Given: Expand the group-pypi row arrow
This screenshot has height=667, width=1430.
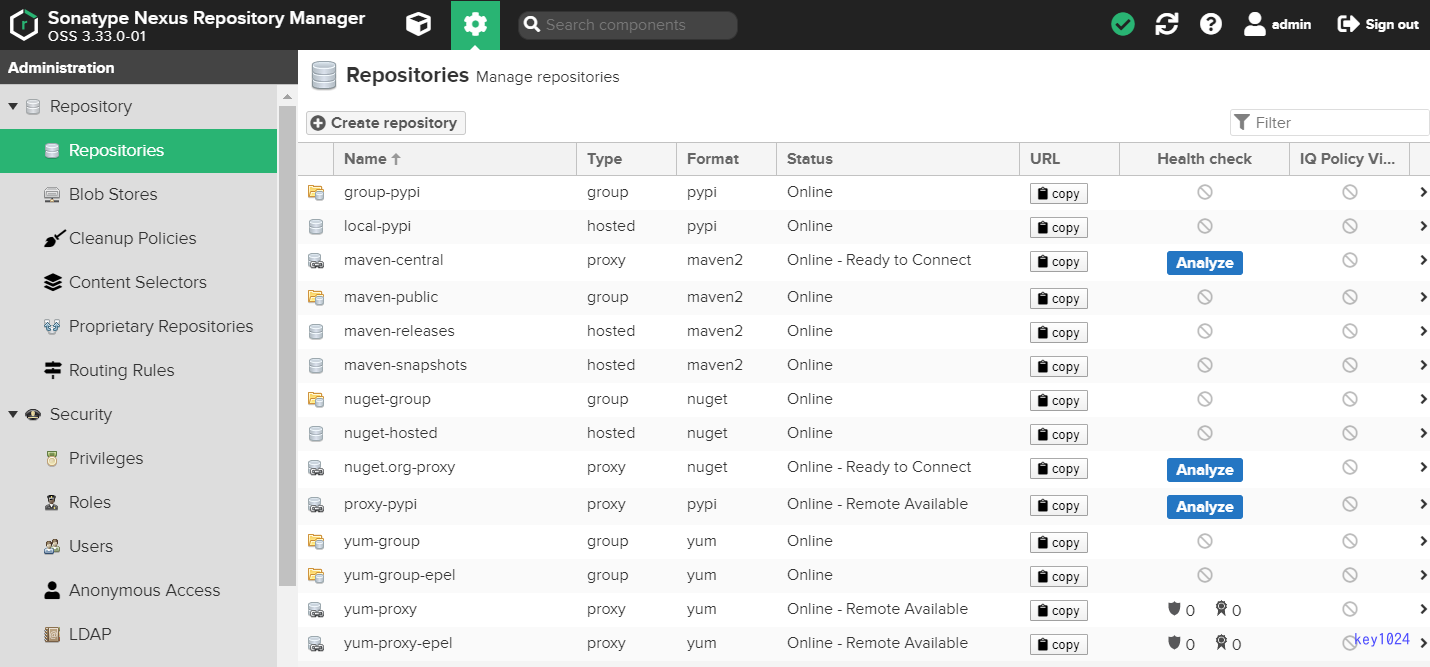Looking at the screenshot, I should [x=1423, y=192].
